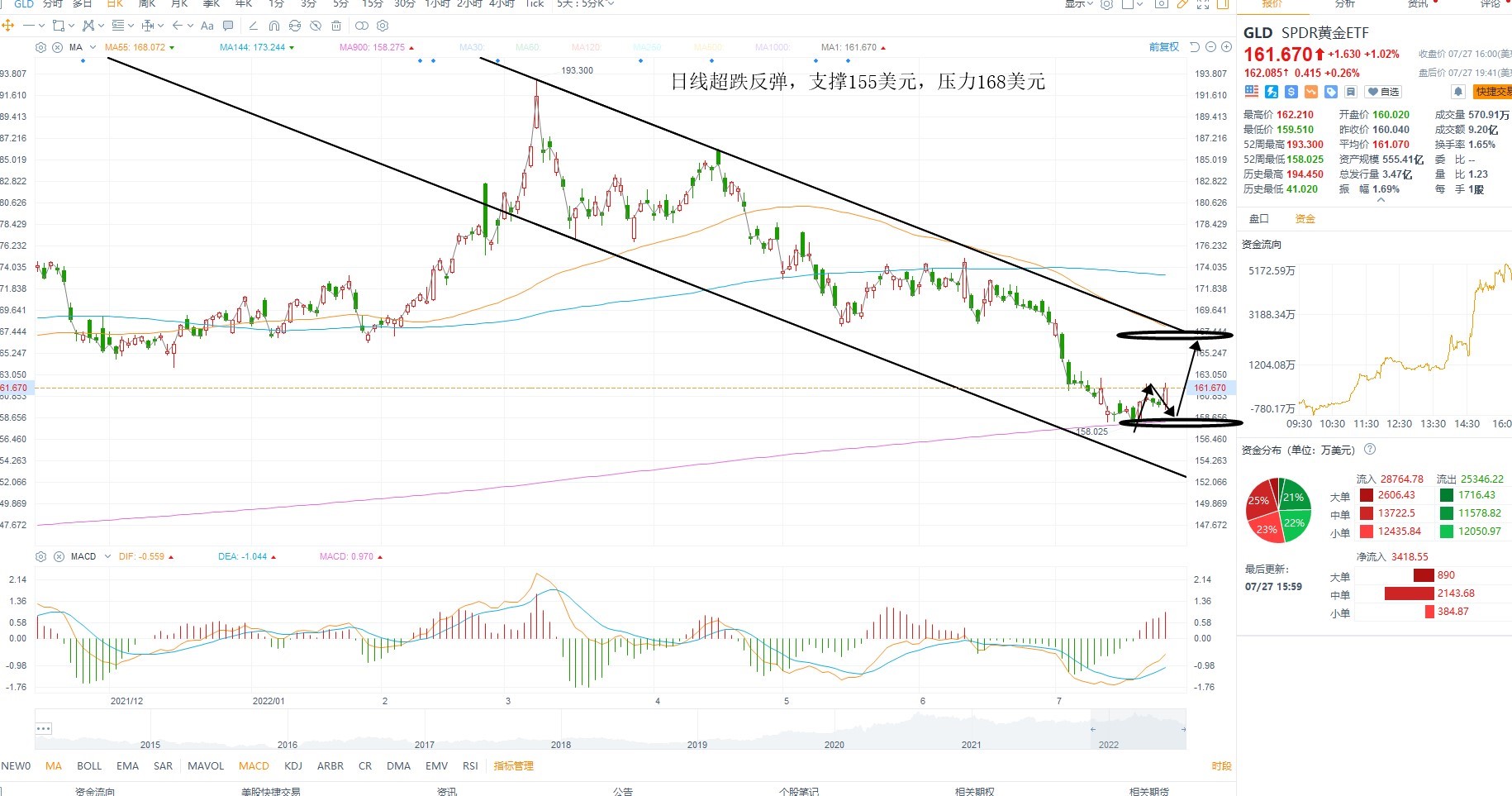Enable the faded MA30 line

pyautogui.click(x=471, y=47)
